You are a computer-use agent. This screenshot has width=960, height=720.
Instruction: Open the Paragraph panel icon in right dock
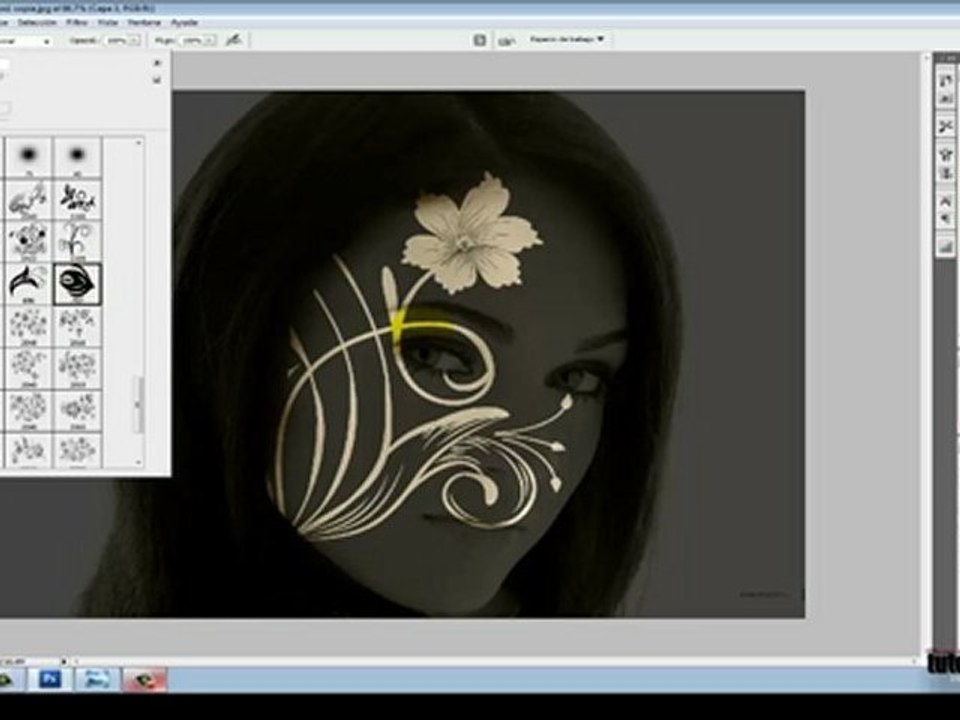point(946,219)
